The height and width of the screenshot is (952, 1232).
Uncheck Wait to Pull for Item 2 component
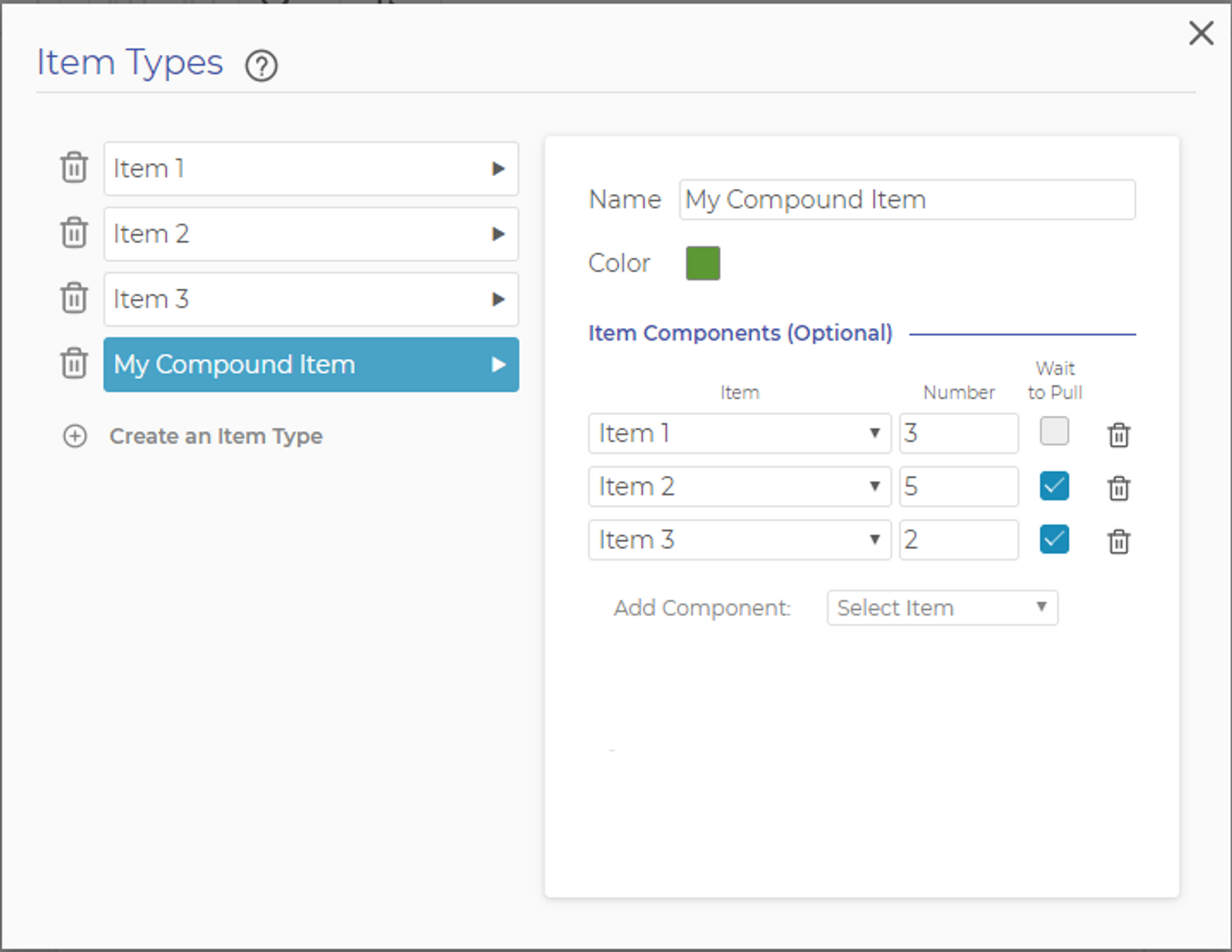click(1054, 486)
